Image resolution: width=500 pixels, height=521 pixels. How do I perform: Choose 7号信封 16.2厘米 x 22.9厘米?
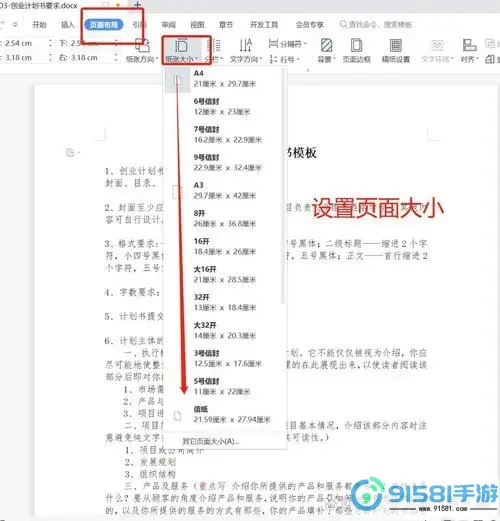(223, 135)
